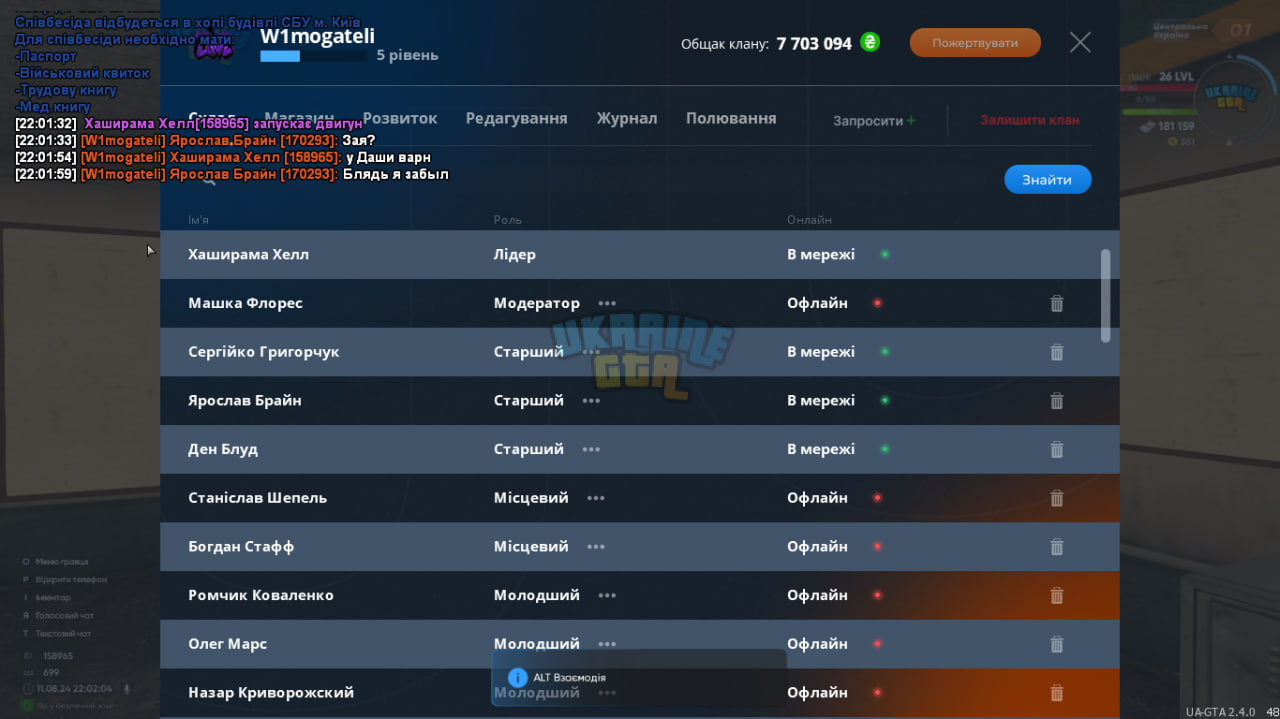Open the Магазин tab
Image resolution: width=1280 pixels, height=719 pixels.
tap(300, 118)
